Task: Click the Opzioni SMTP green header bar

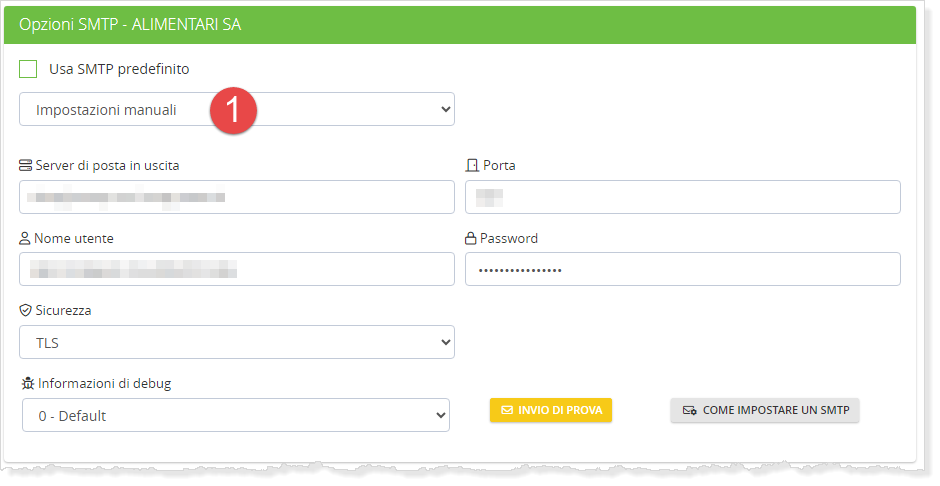Action: click(460, 25)
